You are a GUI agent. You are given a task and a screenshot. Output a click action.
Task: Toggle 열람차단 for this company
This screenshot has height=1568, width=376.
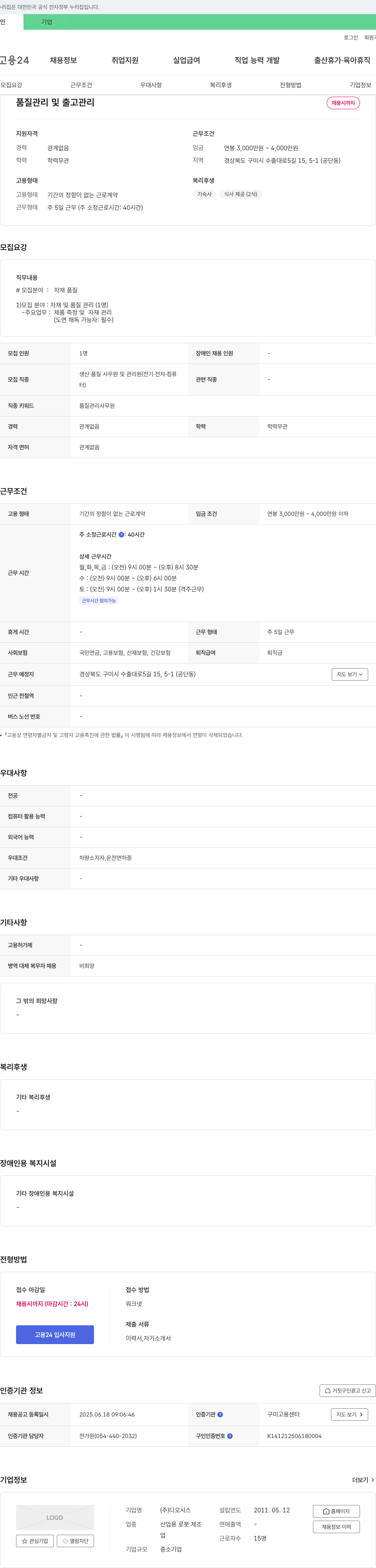pos(76,1541)
